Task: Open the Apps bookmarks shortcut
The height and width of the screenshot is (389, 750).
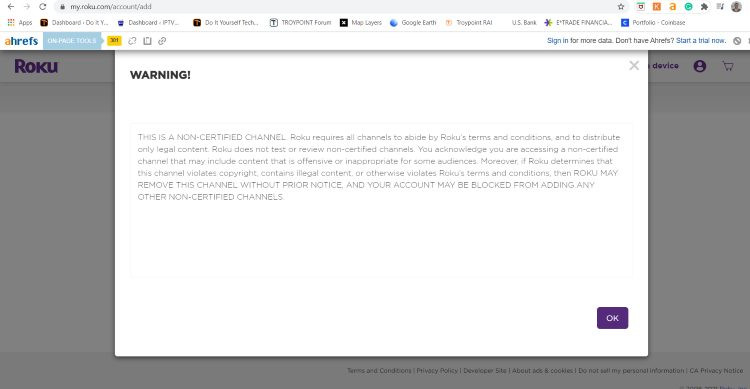Action: coord(20,22)
